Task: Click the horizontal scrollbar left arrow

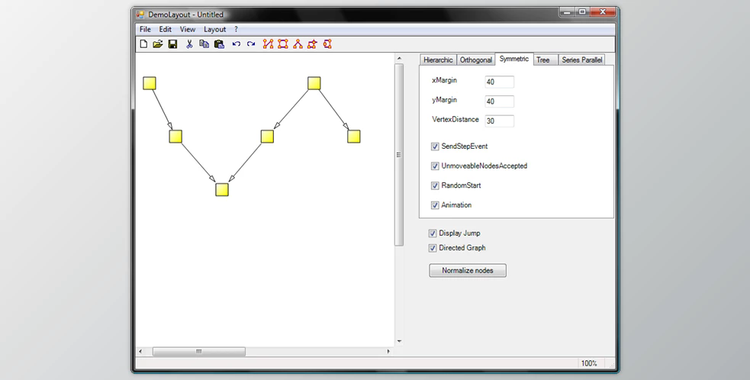Action: 140,351
